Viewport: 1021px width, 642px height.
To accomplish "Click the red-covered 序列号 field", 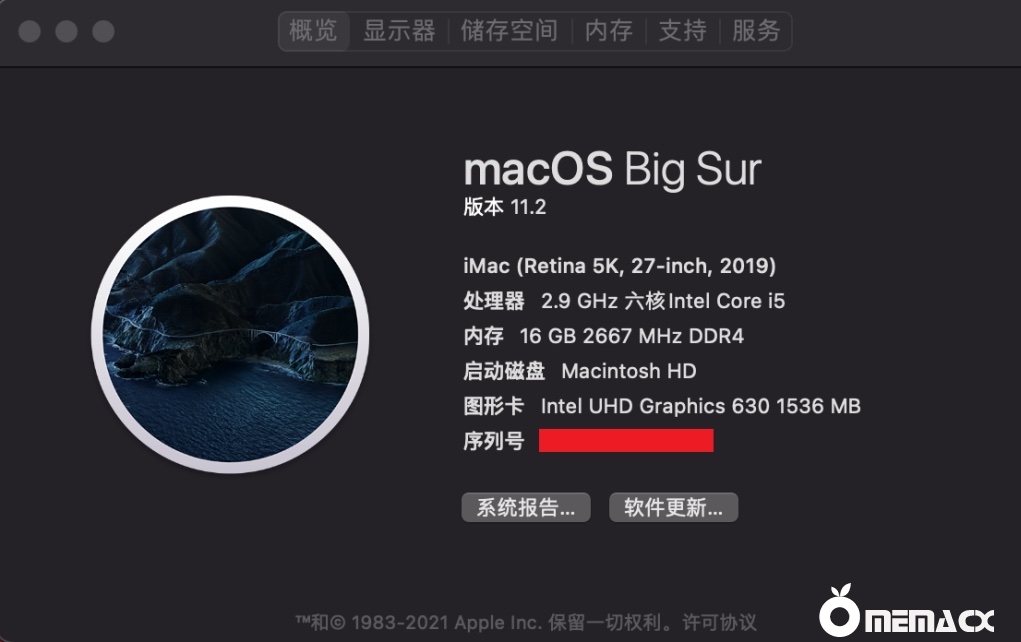I will coord(626,441).
